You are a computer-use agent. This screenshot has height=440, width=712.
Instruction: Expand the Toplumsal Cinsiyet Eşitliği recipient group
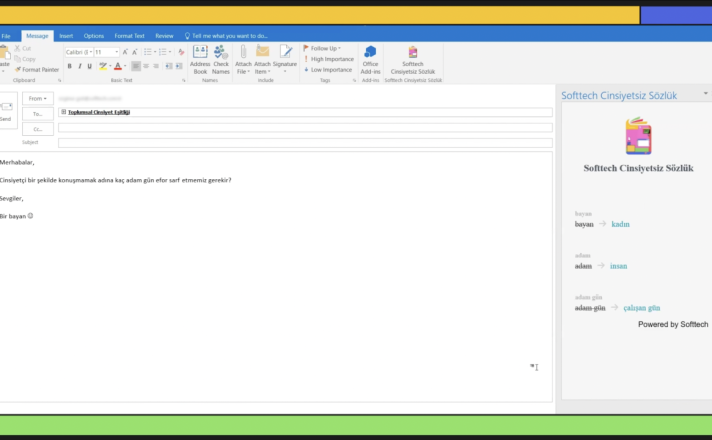[64, 112]
